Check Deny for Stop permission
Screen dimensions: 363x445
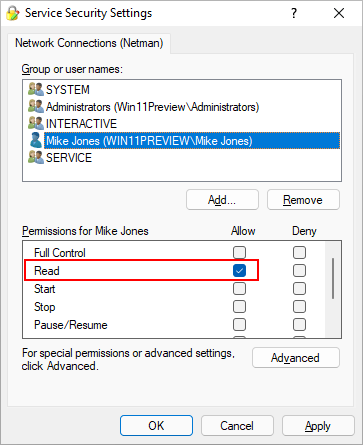click(299, 306)
